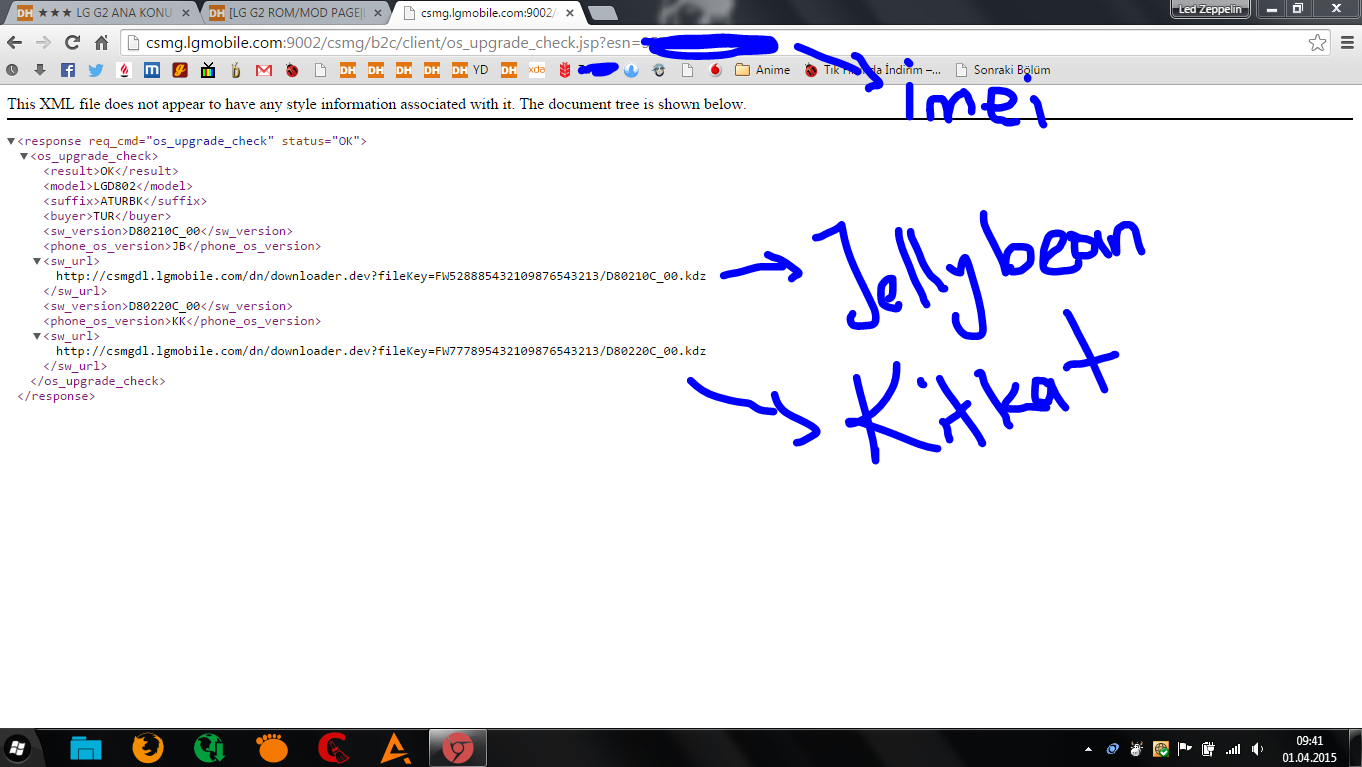Image resolution: width=1362 pixels, height=767 pixels.
Task: Click the result OK line
Action: tap(111, 171)
